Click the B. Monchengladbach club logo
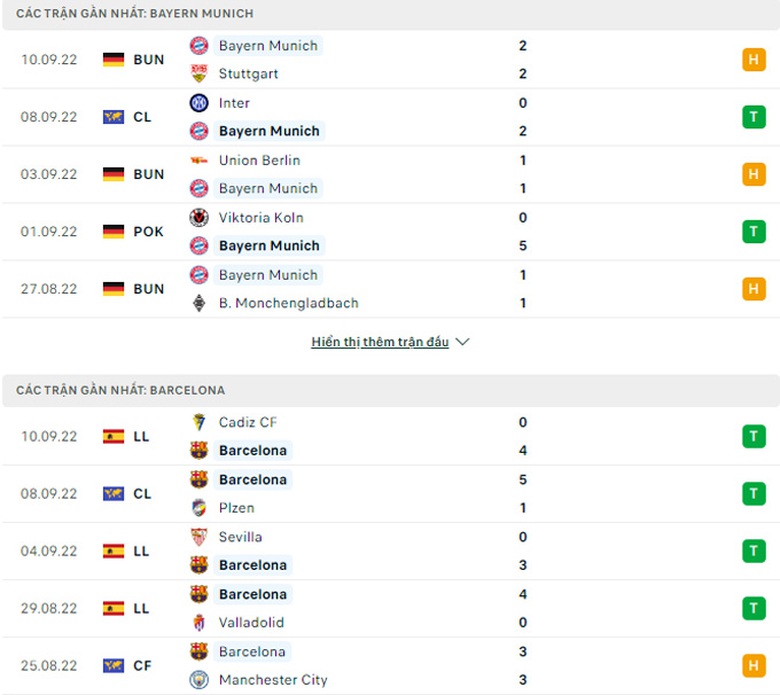Image resolution: width=780 pixels, height=695 pixels. coord(199,303)
